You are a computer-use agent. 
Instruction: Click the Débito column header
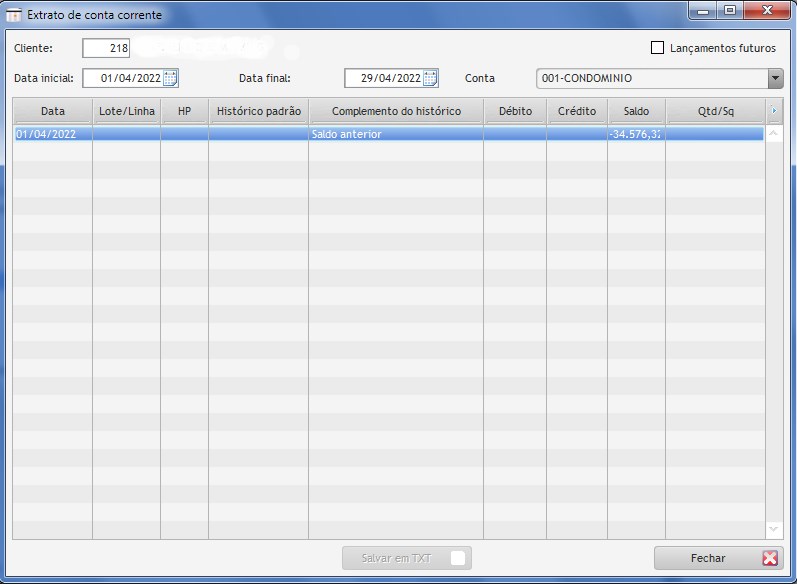[515, 111]
